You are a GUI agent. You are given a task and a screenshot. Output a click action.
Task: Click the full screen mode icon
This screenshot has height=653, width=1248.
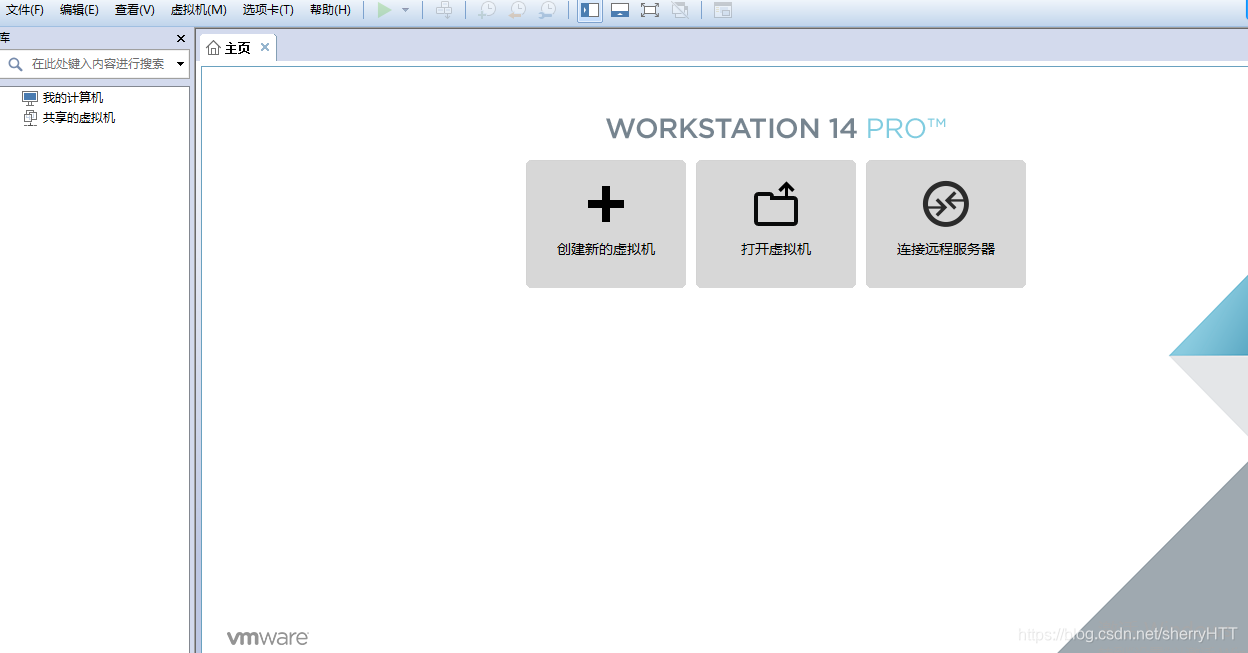(650, 10)
